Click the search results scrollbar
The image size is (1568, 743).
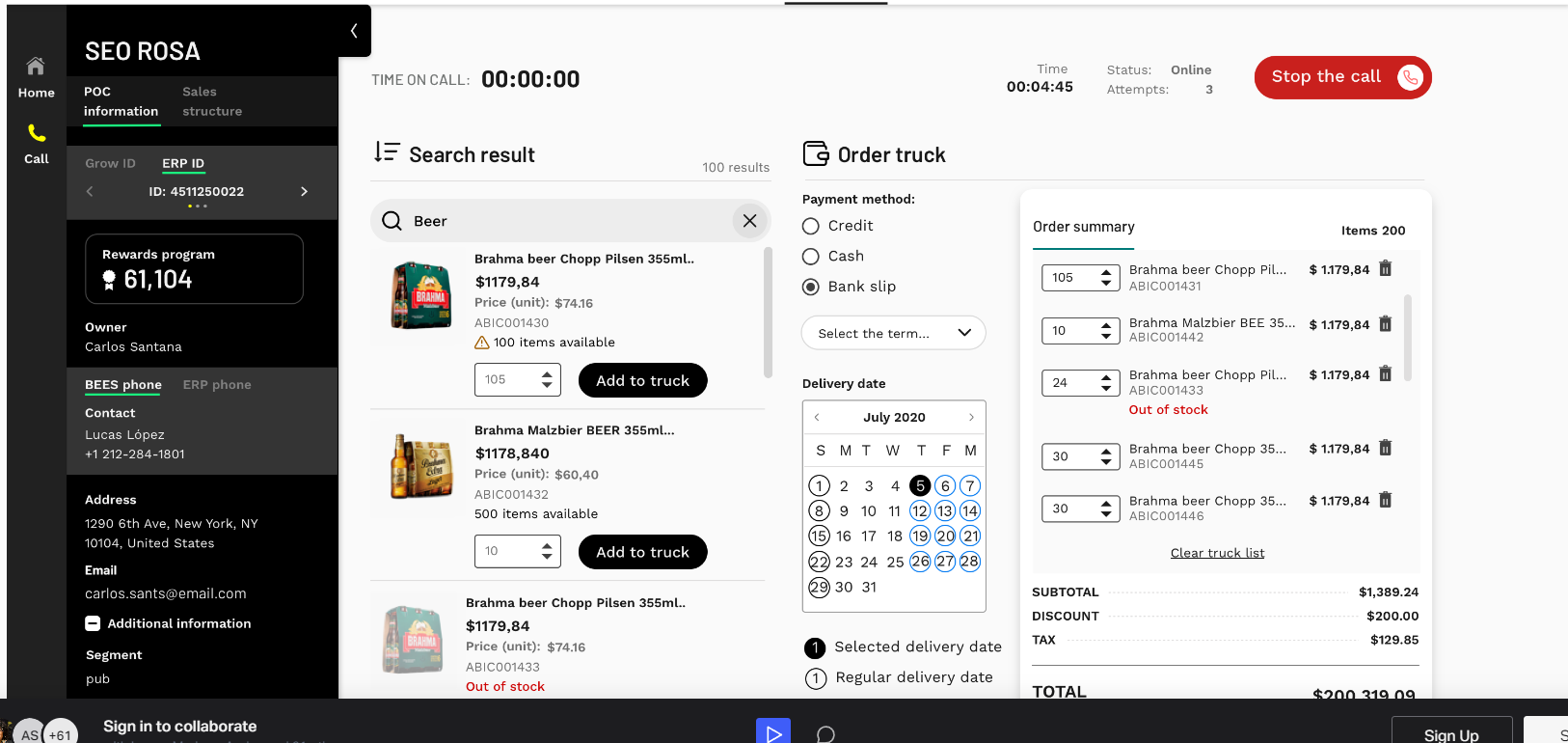coord(768,313)
